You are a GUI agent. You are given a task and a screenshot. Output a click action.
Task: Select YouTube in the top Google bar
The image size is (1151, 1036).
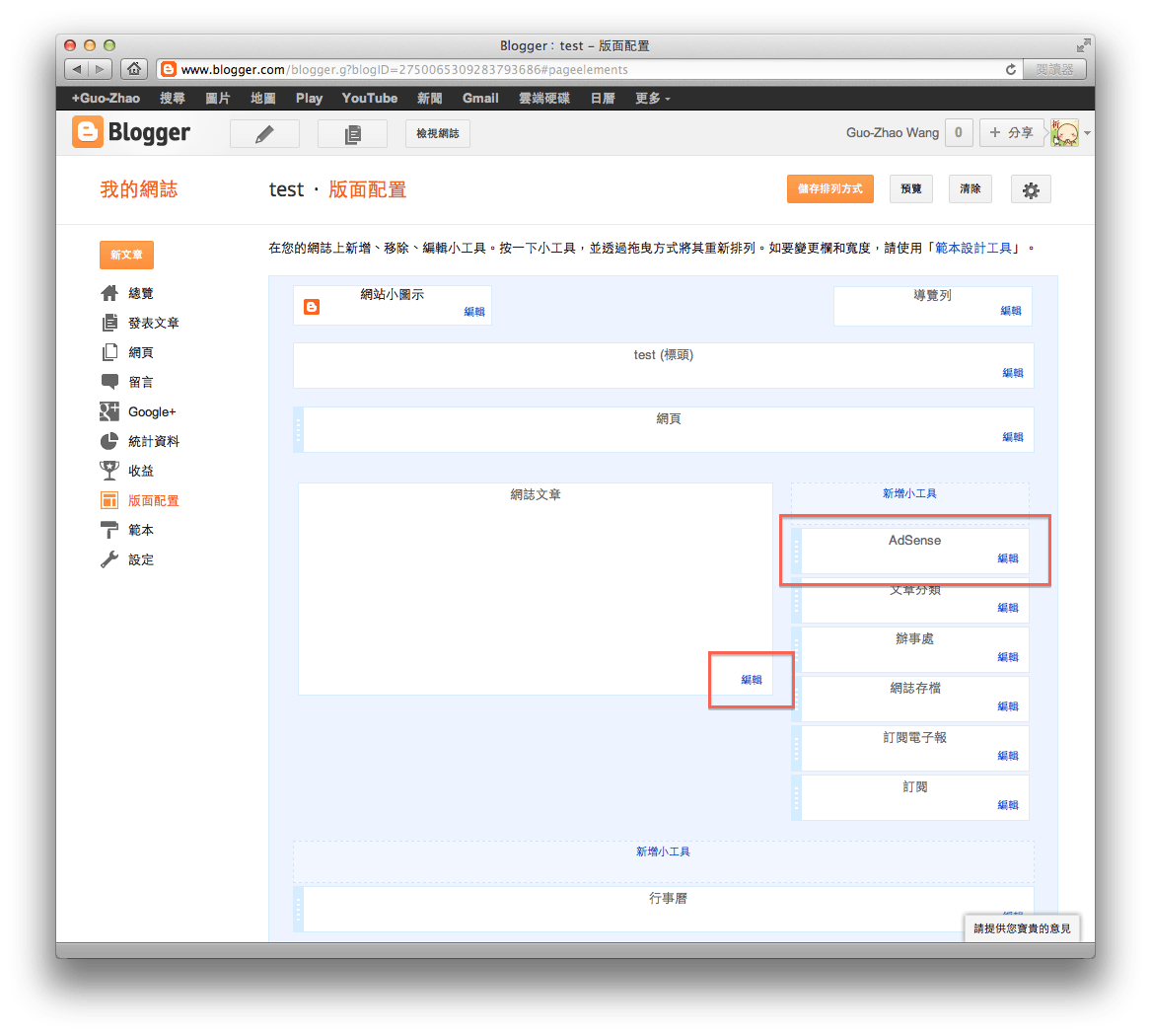[369, 98]
